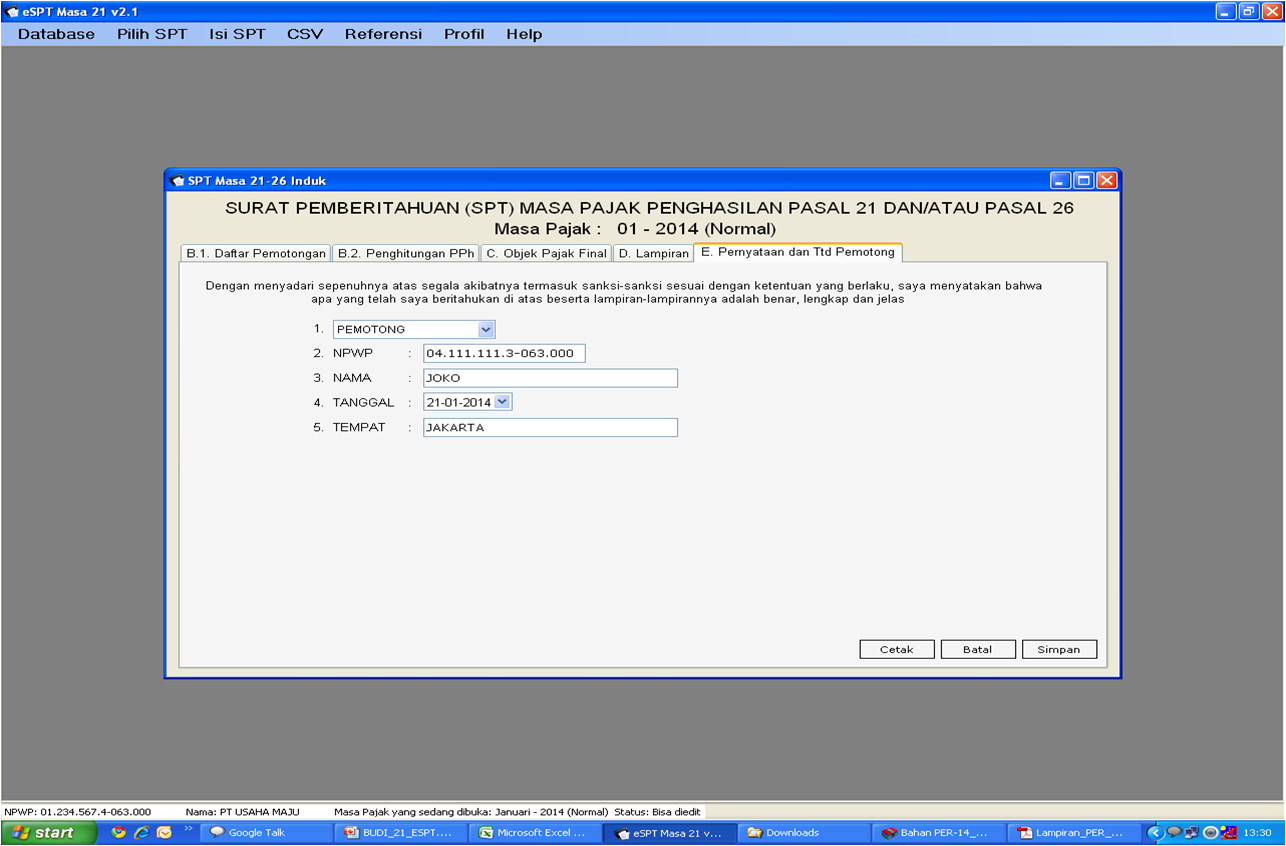1286x846 pixels.
Task: Click the NAMA field containing JOKO
Action: tap(550, 378)
